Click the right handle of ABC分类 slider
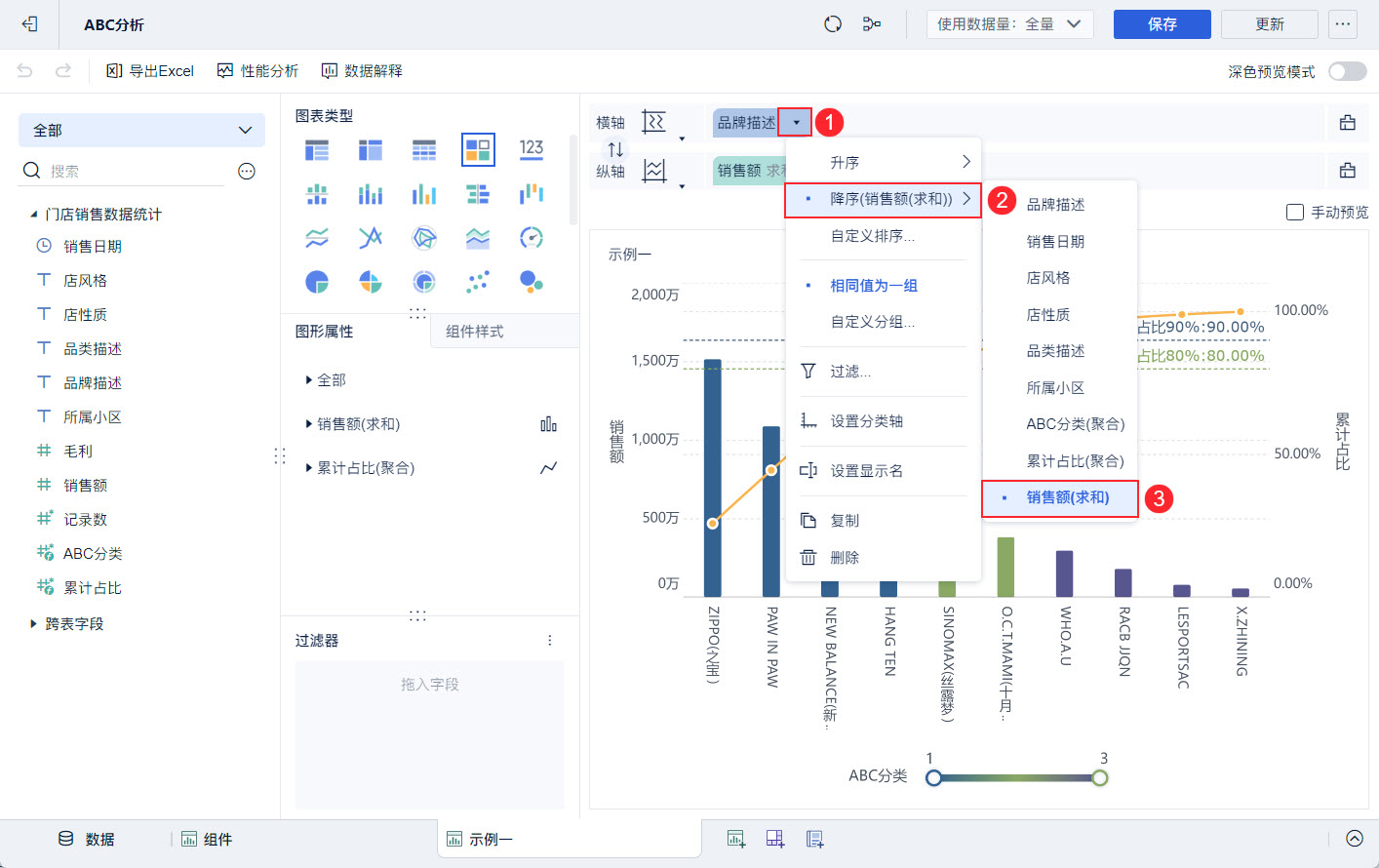 1100,777
